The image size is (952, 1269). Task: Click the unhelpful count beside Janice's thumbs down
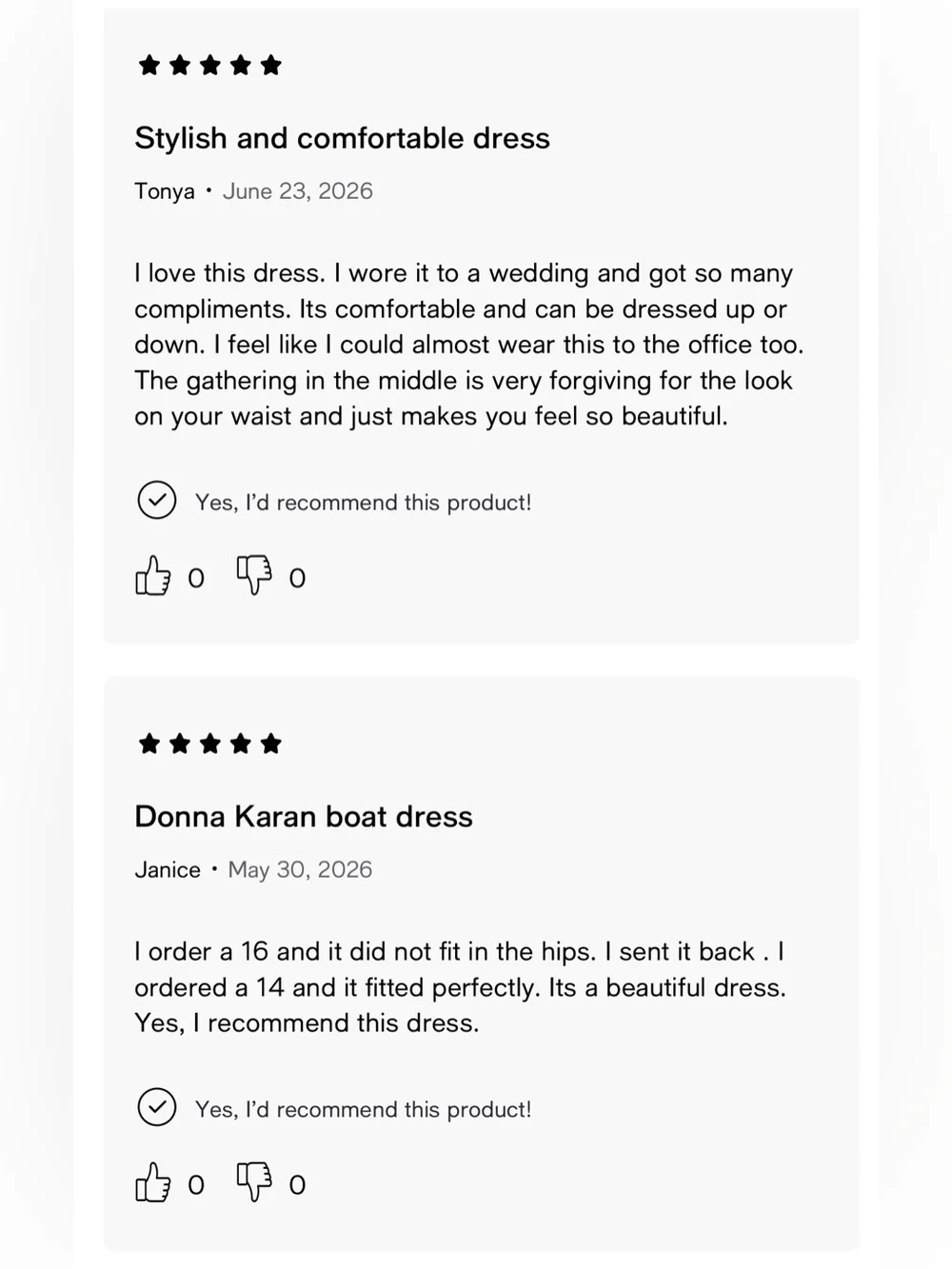(297, 1185)
